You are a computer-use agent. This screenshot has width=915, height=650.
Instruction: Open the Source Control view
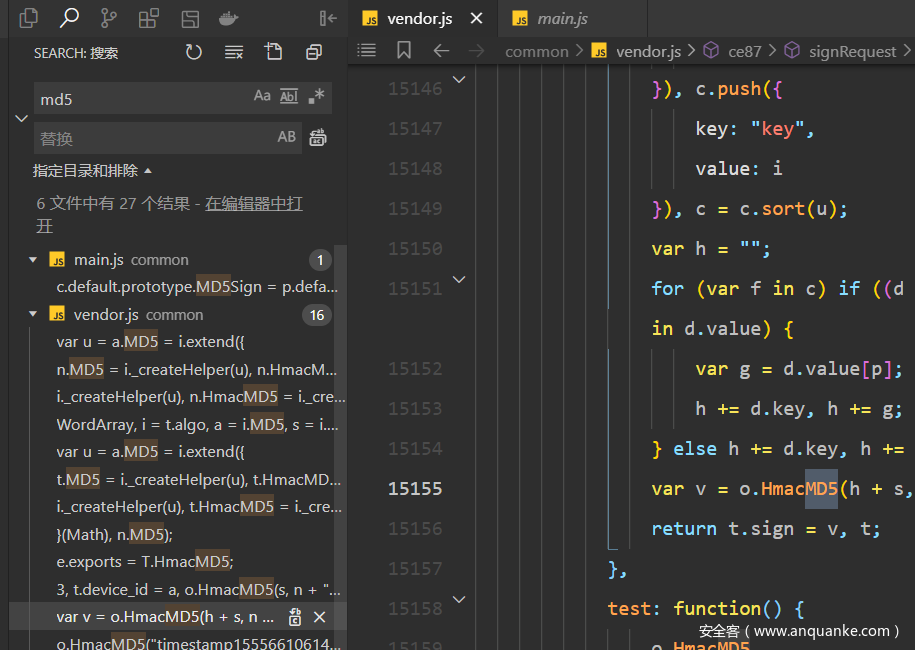(x=109, y=18)
